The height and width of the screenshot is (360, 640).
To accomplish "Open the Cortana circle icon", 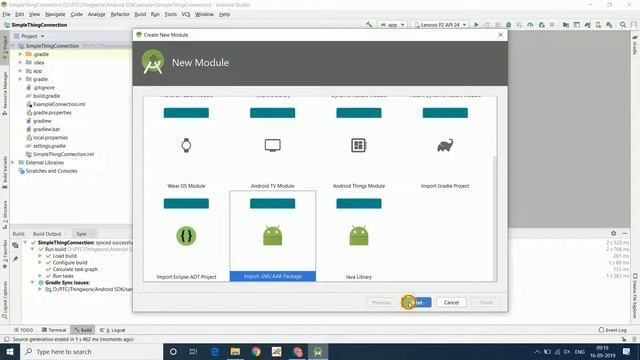I will (173, 351).
